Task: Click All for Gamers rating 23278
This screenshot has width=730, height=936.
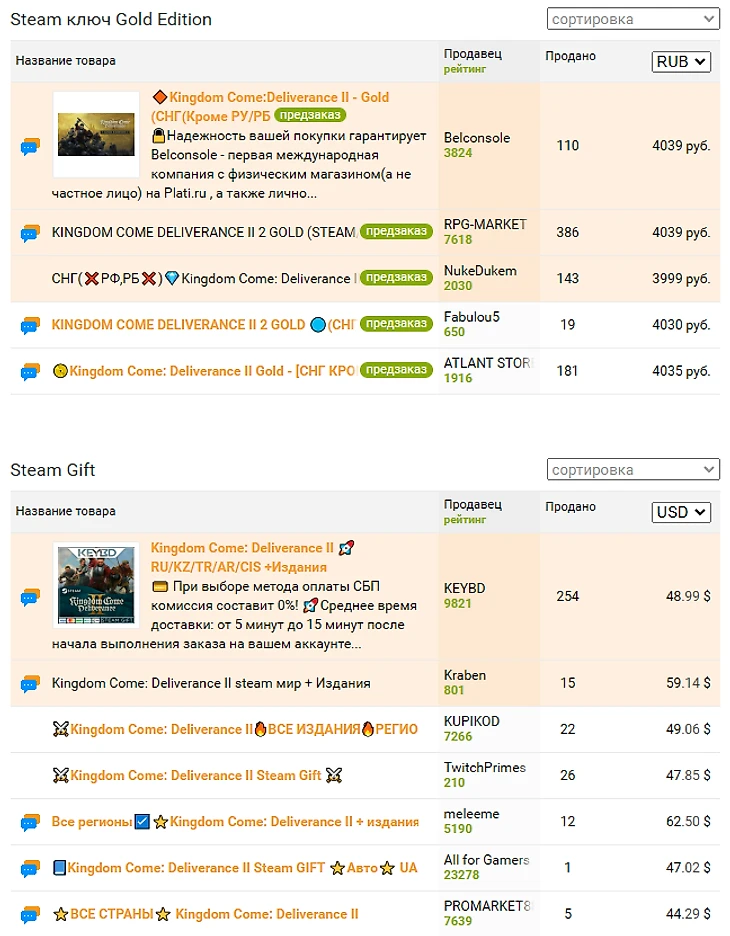Action: [461, 875]
